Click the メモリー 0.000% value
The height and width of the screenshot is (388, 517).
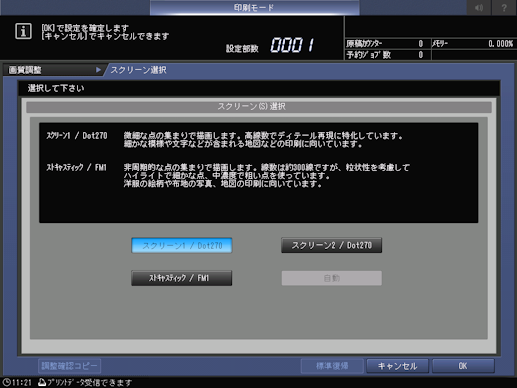(x=500, y=44)
